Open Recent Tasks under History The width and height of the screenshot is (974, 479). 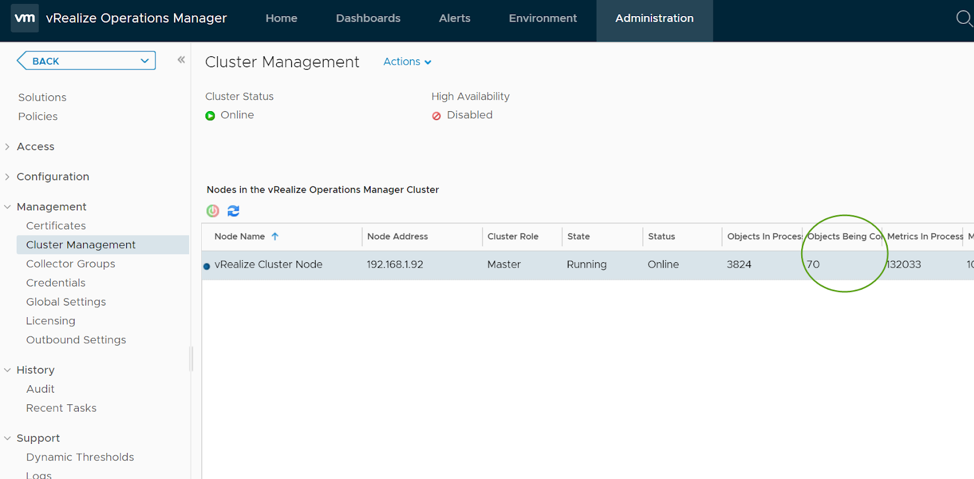(x=61, y=408)
